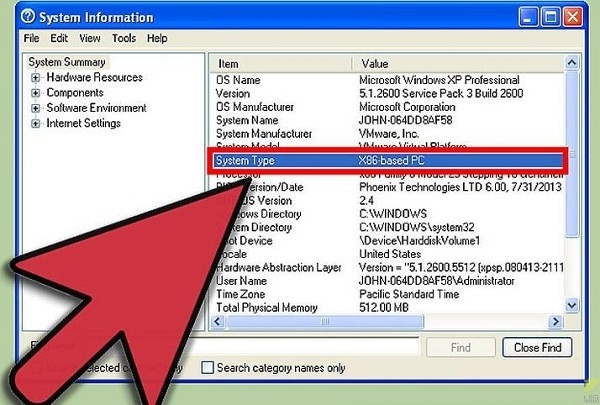Open the Edit menu
This screenshot has height=405, width=600.
(59, 38)
